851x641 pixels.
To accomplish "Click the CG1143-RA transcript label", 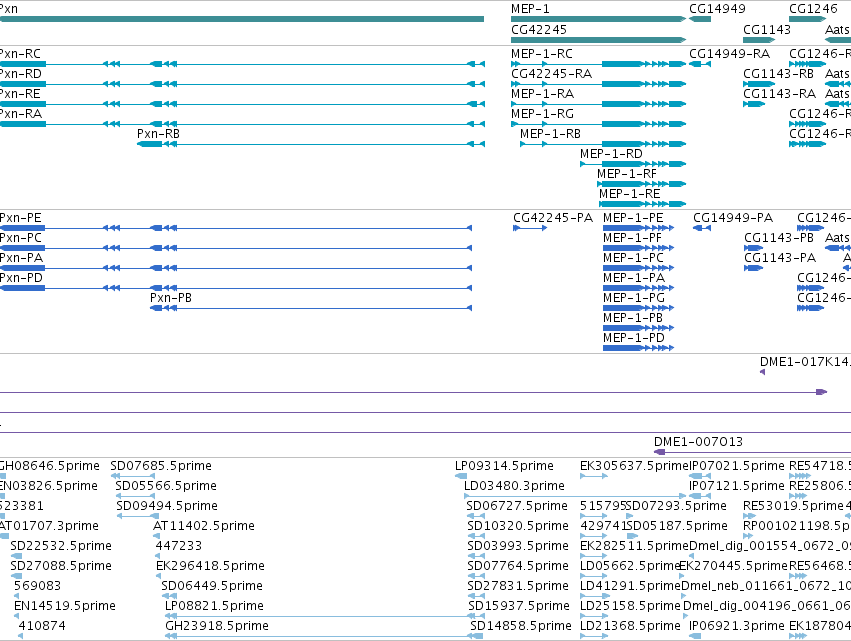I will tap(779, 94).
